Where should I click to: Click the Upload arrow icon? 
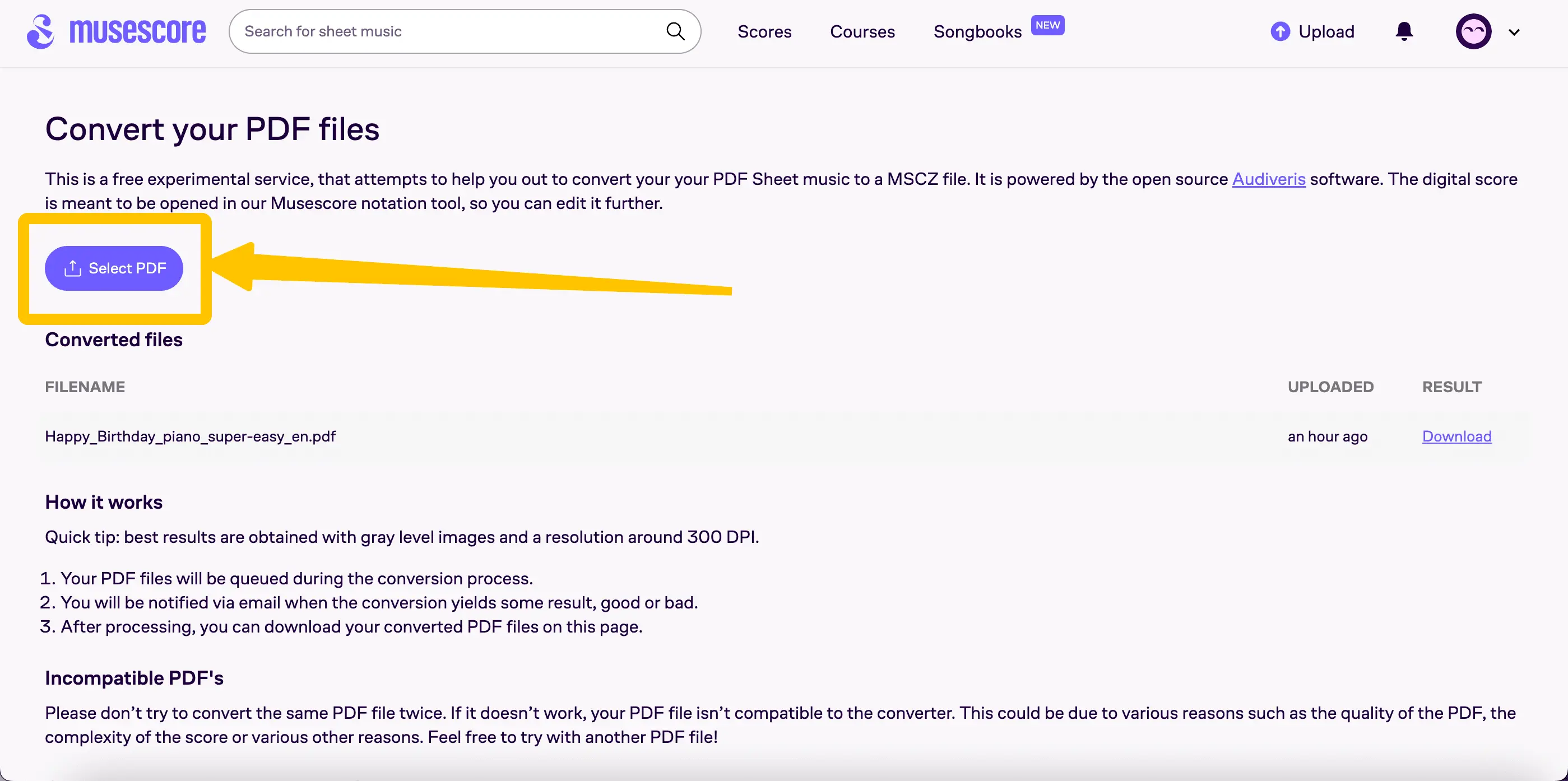pos(1280,31)
